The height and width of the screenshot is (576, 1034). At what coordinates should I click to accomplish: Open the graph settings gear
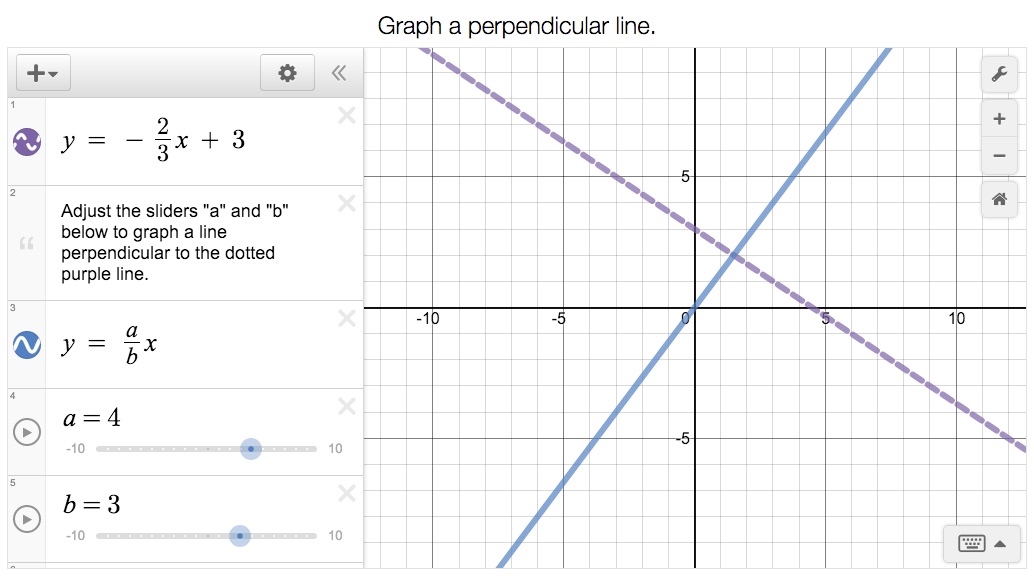(x=287, y=73)
